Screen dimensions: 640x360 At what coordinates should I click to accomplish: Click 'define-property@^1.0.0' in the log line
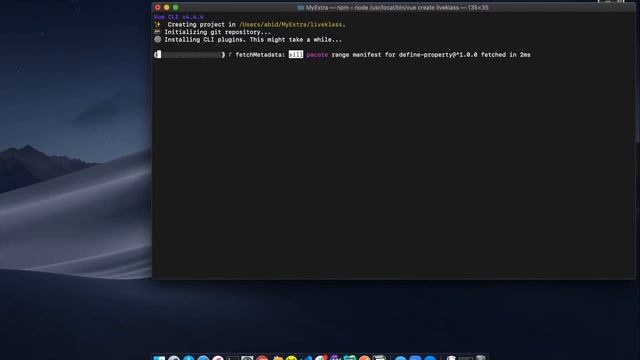(x=438, y=55)
